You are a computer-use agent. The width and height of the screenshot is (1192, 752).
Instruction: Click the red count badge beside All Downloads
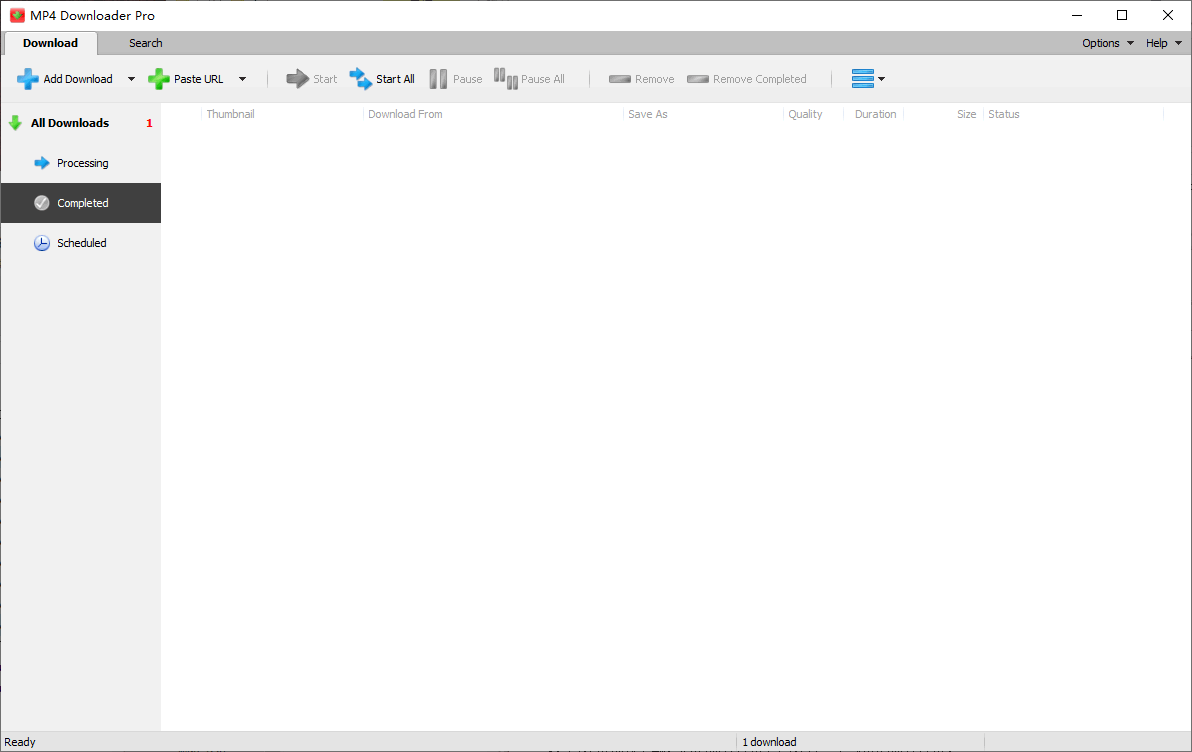[x=149, y=123]
